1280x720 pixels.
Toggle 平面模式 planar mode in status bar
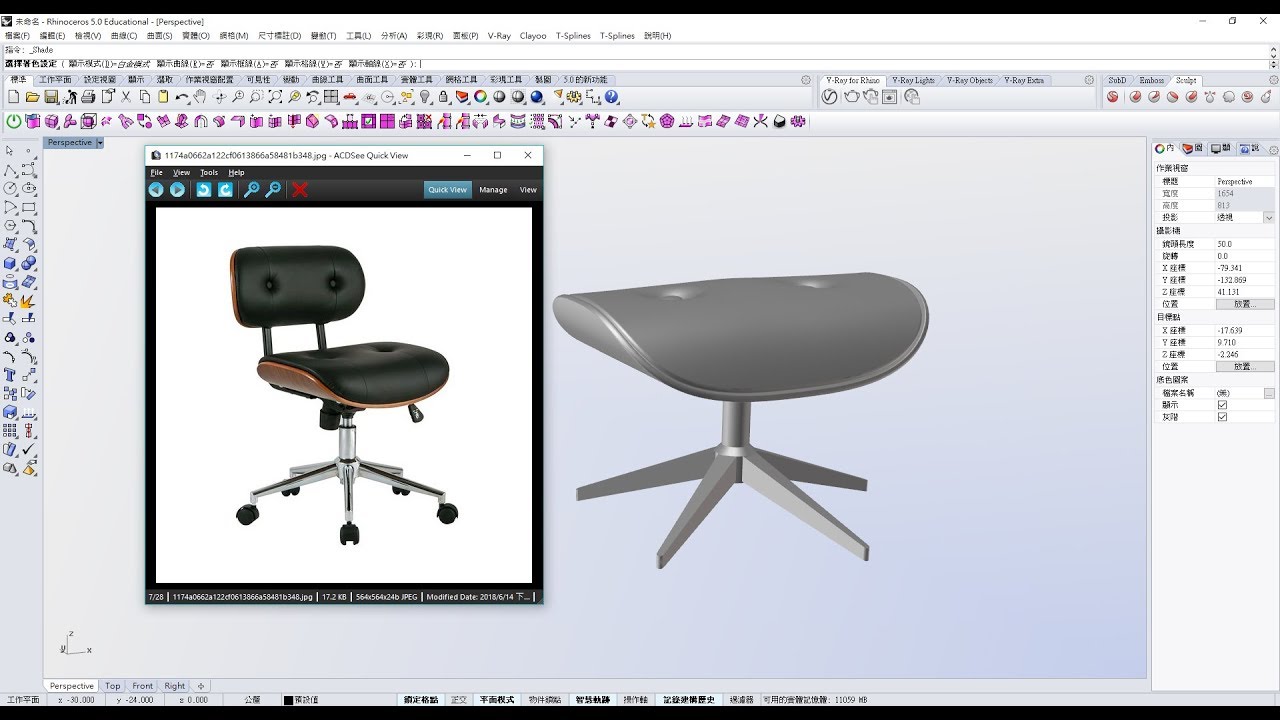pyautogui.click(x=497, y=700)
